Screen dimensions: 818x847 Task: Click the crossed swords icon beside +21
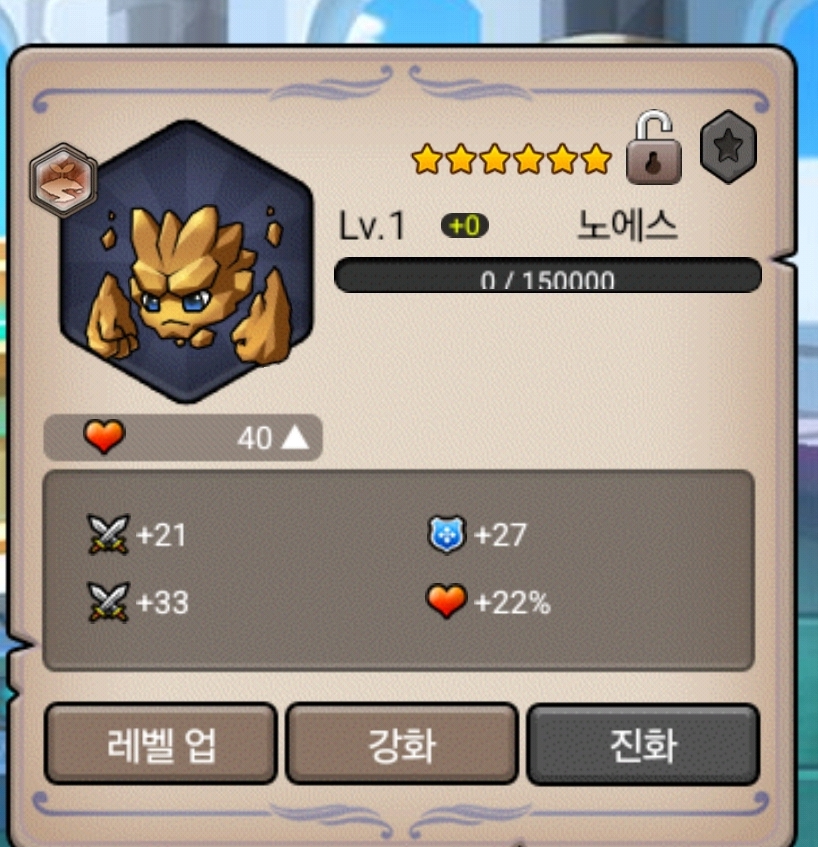[108, 534]
